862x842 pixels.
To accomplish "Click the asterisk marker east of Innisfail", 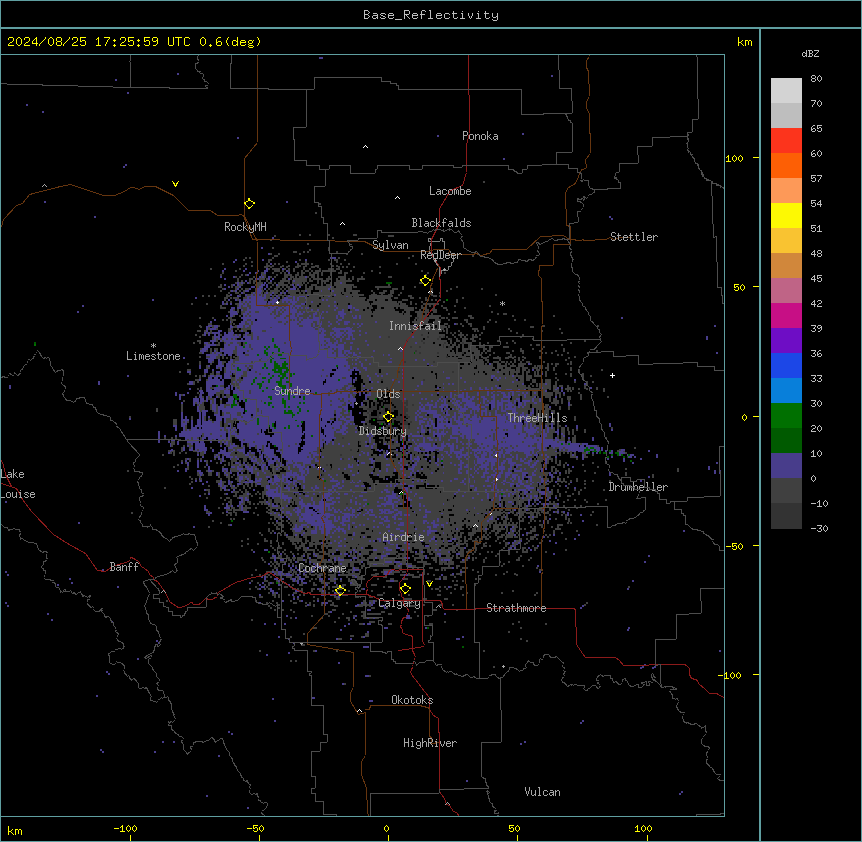I will [502, 303].
